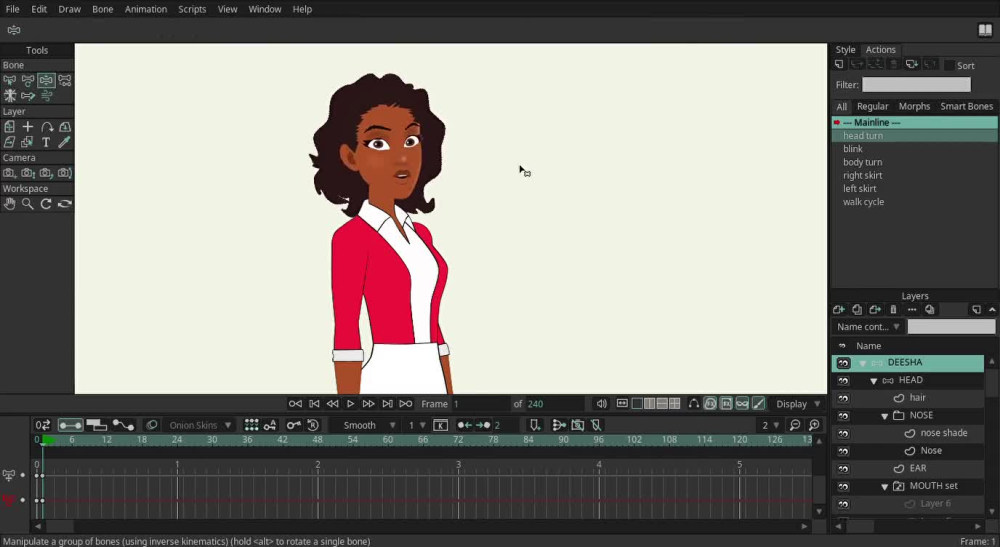Open the Bone menu
The width and height of the screenshot is (1000, 547).
click(102, 9)
